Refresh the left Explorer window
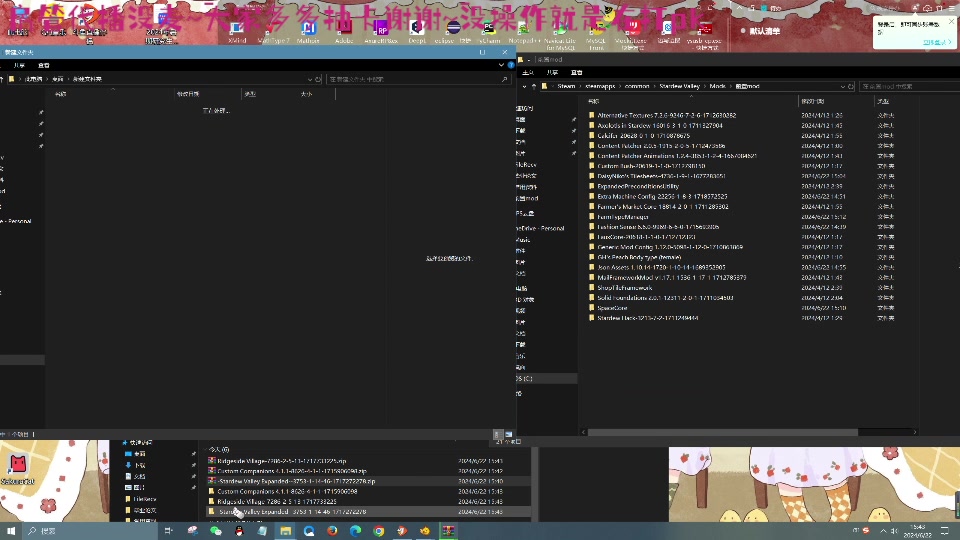This screenshot has height=540, width=960. coord(318,79)
